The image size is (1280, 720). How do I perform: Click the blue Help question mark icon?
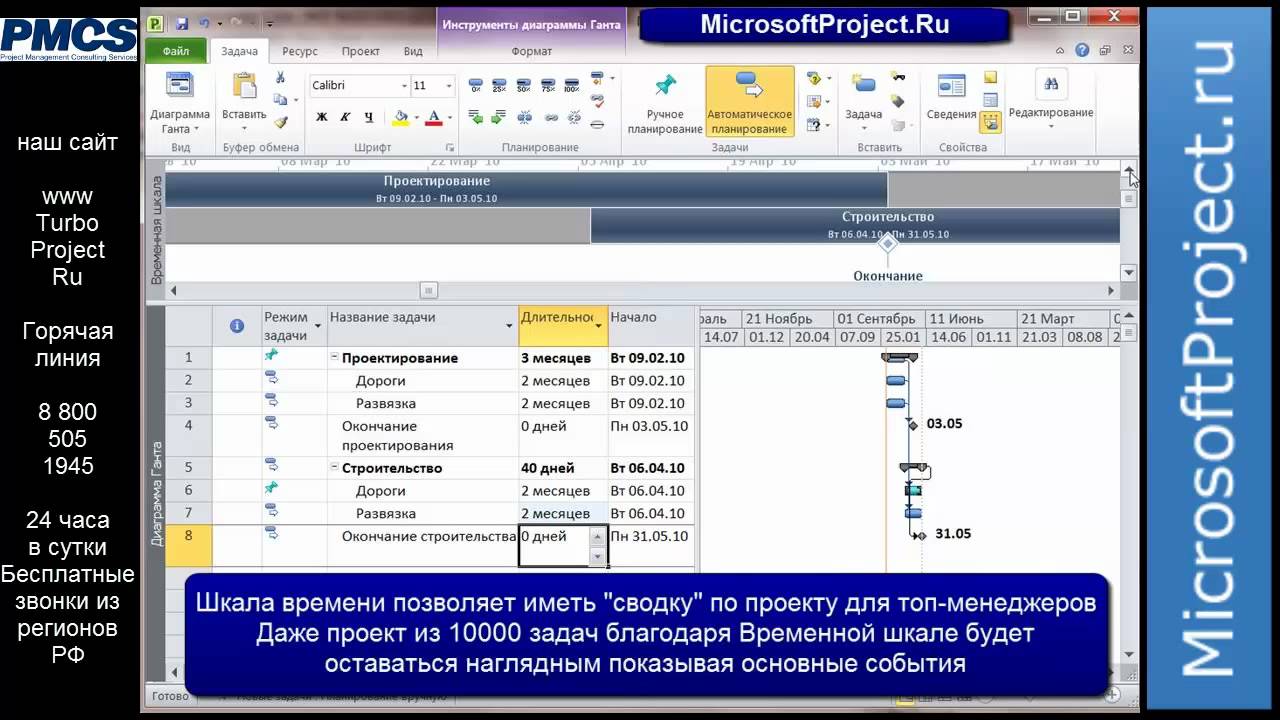[x=1082, y=50]
